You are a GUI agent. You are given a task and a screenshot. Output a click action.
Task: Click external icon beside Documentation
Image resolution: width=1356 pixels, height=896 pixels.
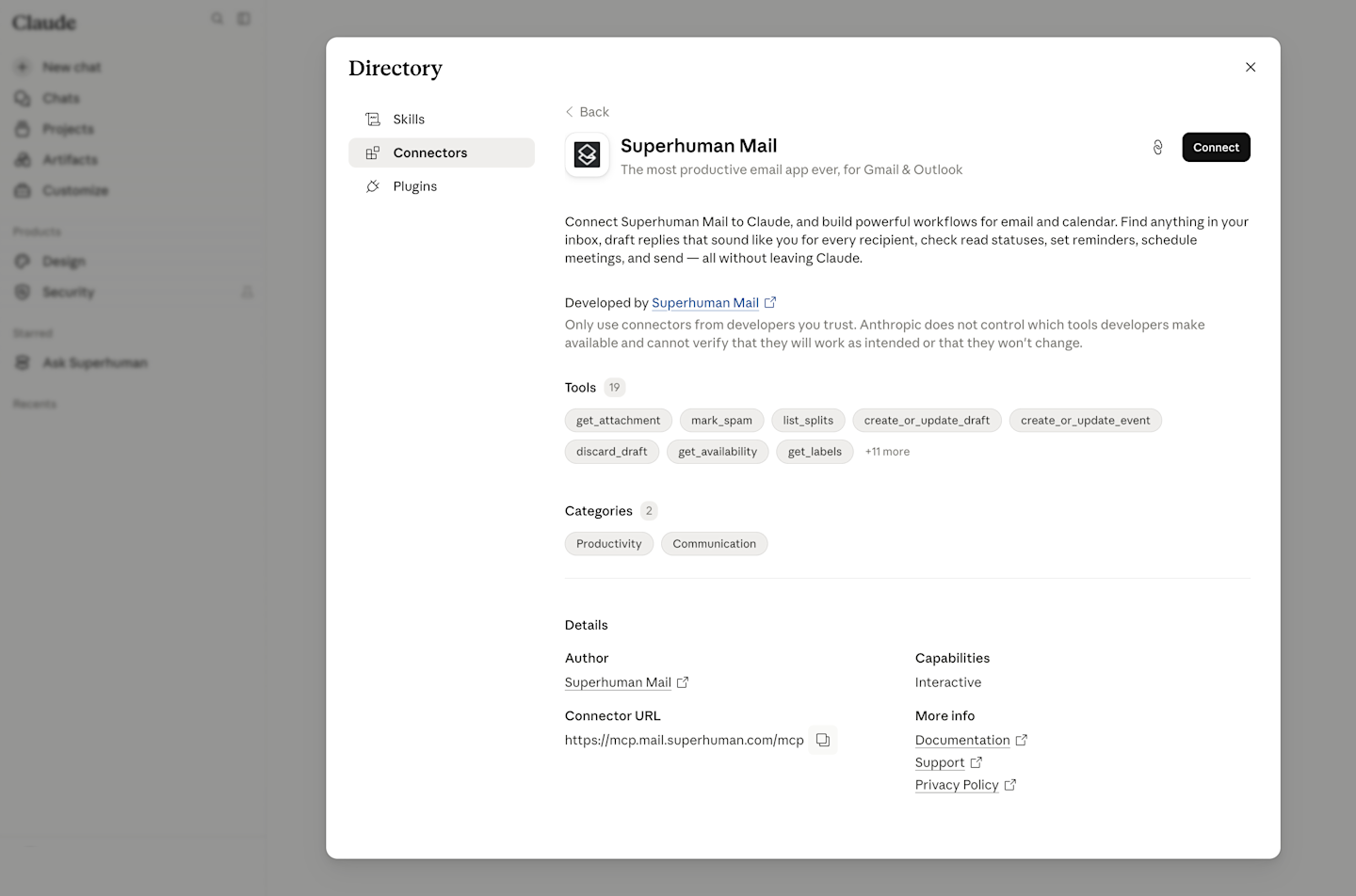[x=1022, y=741]
